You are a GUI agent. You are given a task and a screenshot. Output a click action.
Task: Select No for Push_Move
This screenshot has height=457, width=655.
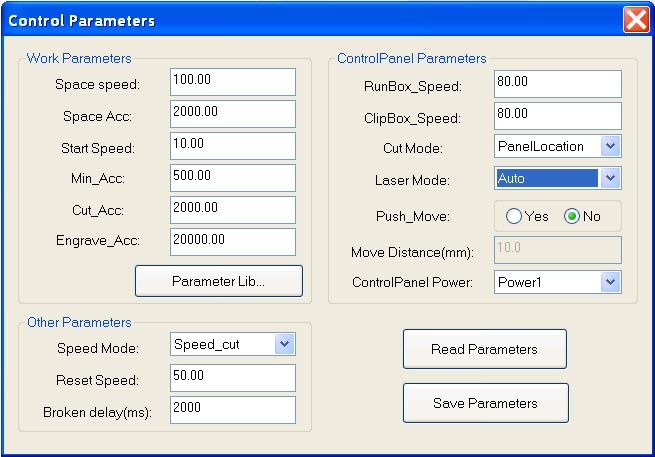(x=573, y=216)
